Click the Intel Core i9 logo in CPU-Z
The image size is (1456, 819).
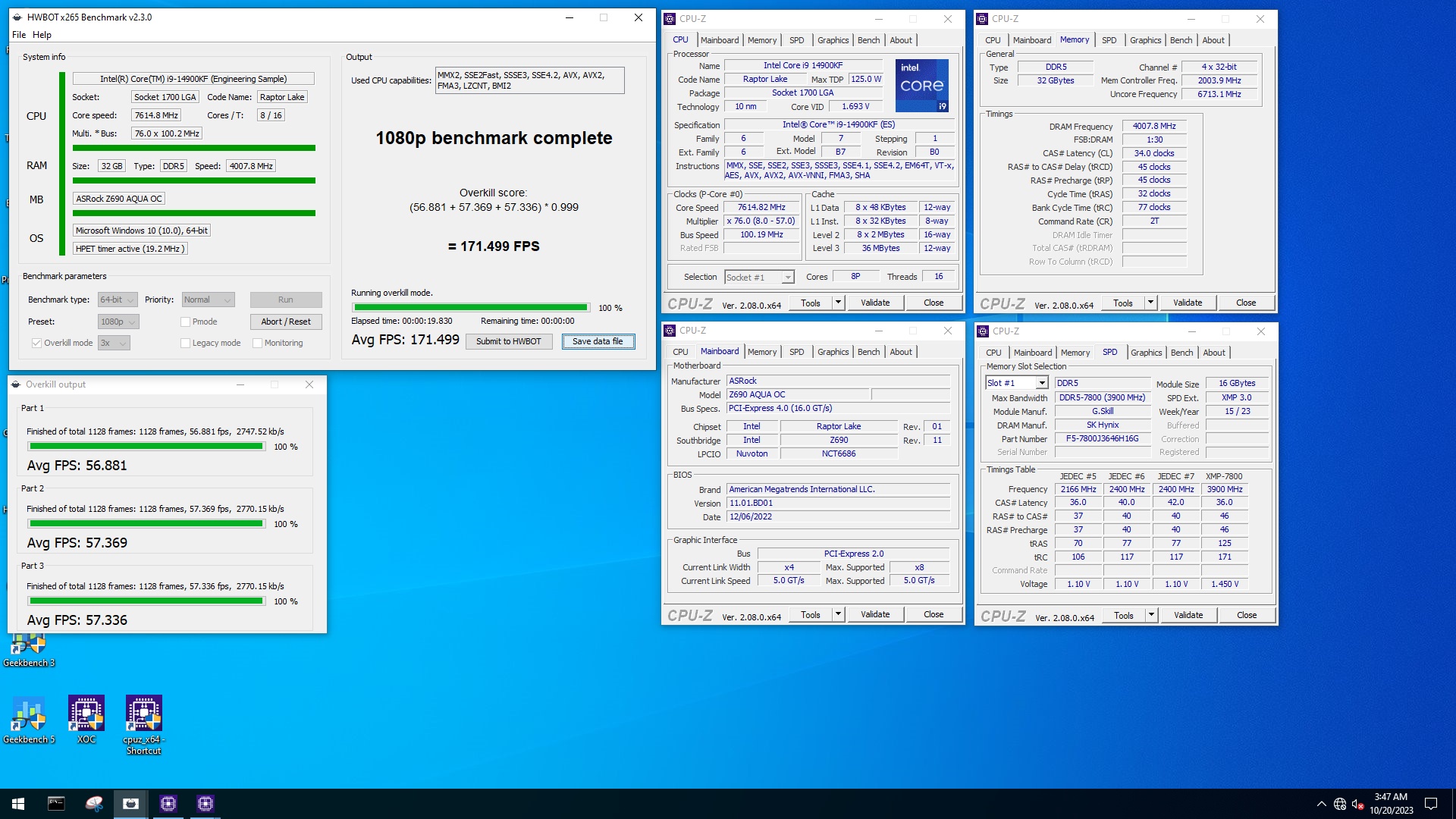(x=922, y=86)
